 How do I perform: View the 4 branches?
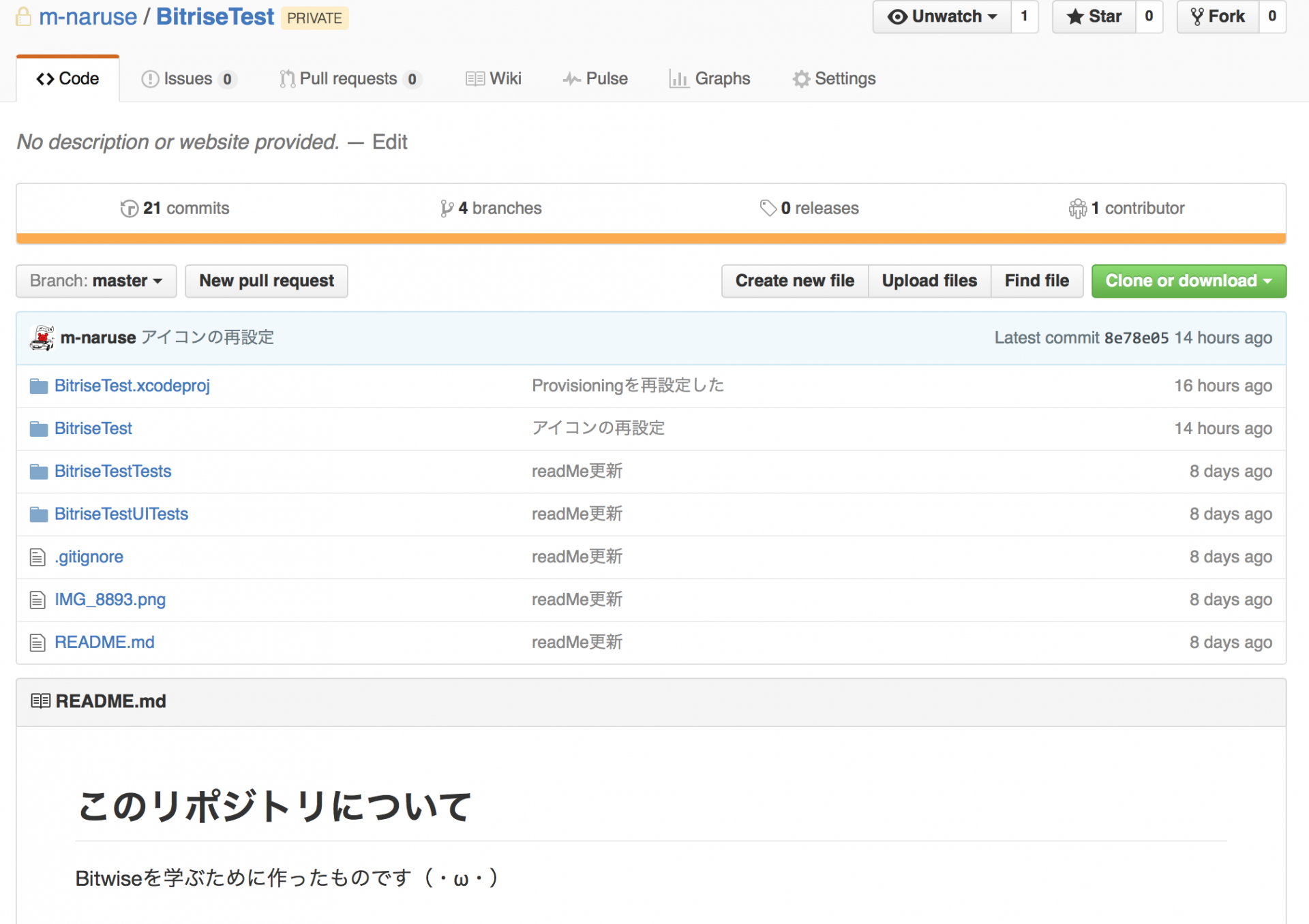click(491, 209)
